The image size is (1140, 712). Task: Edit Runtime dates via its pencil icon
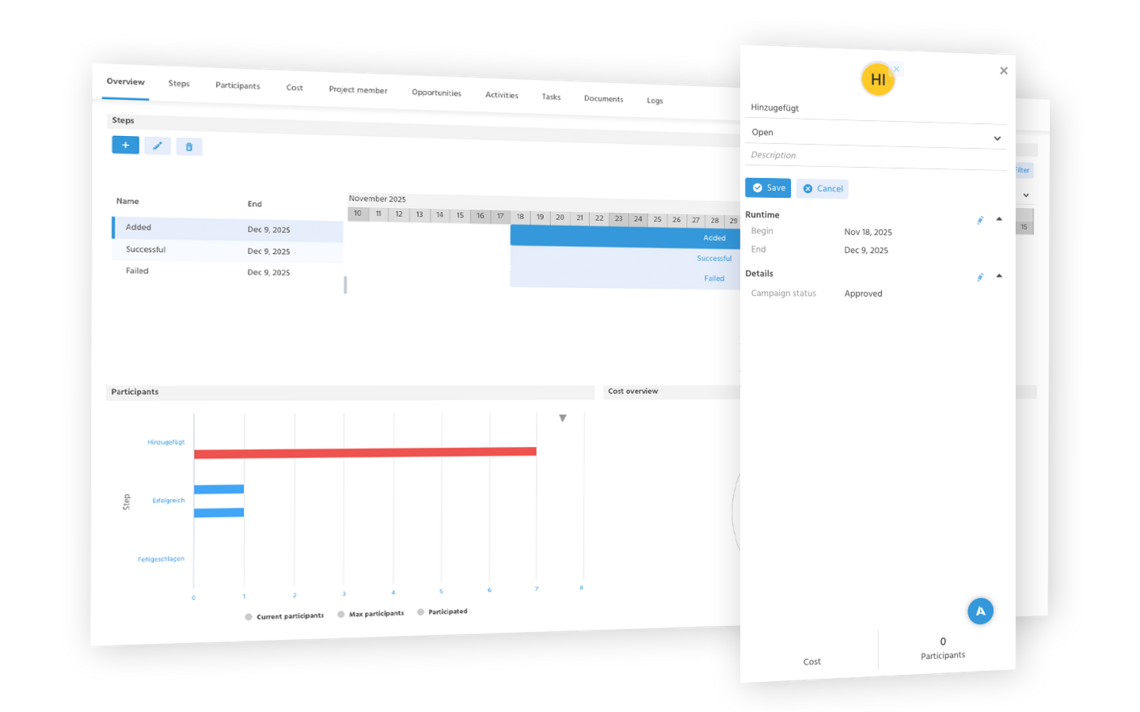pos(980,221)
